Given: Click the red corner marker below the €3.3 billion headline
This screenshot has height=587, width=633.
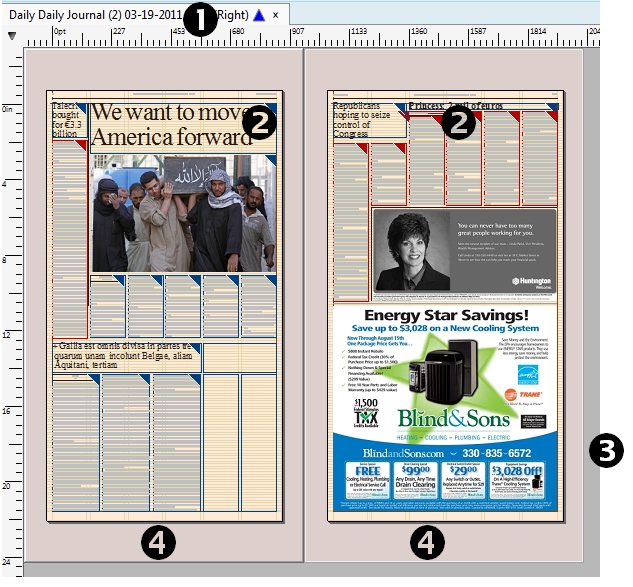Looking at the screenshot, I should (82, 145).
